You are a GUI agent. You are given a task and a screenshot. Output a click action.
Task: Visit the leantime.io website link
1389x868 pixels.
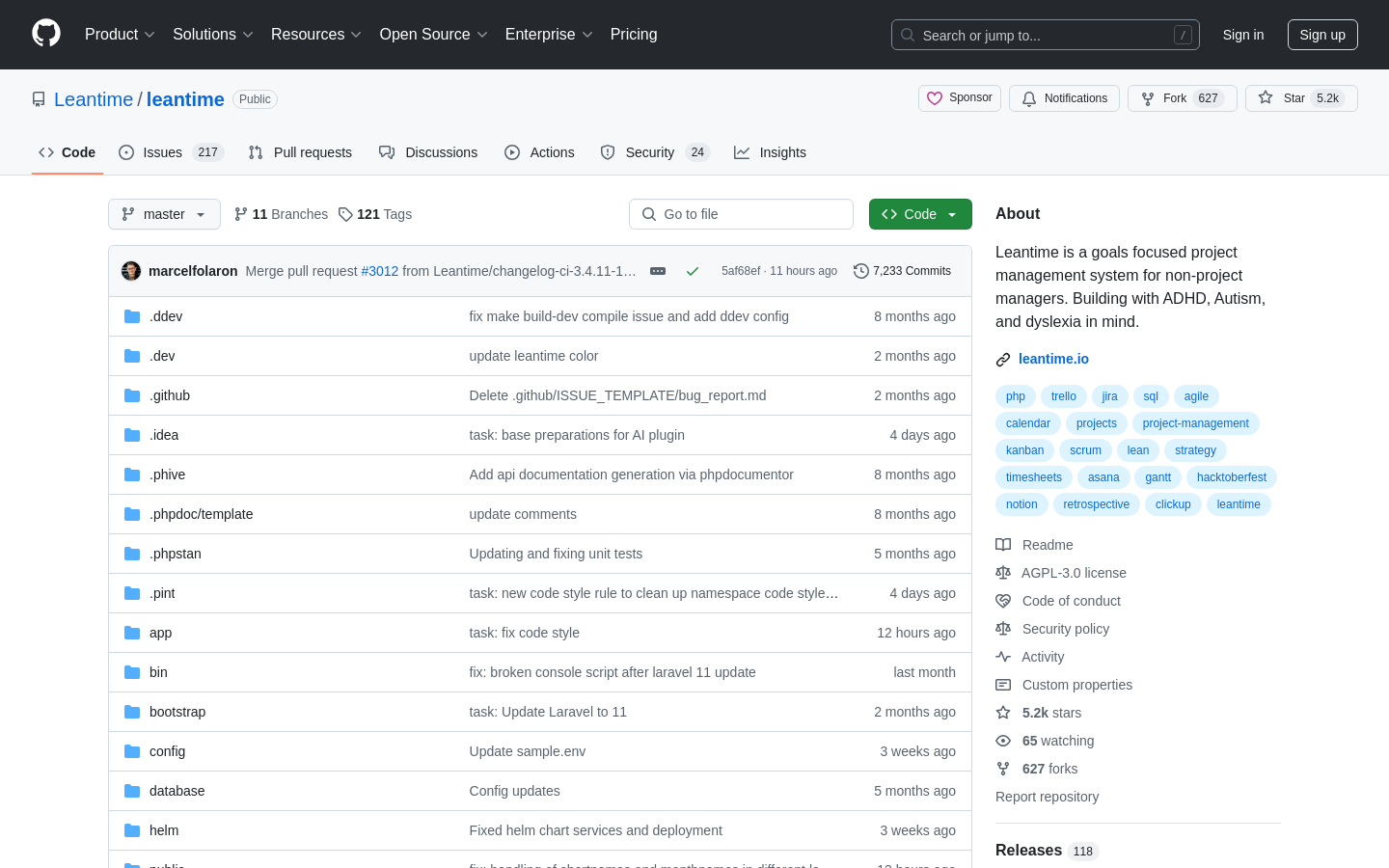pyautogui.click(x=1053, y=359)
